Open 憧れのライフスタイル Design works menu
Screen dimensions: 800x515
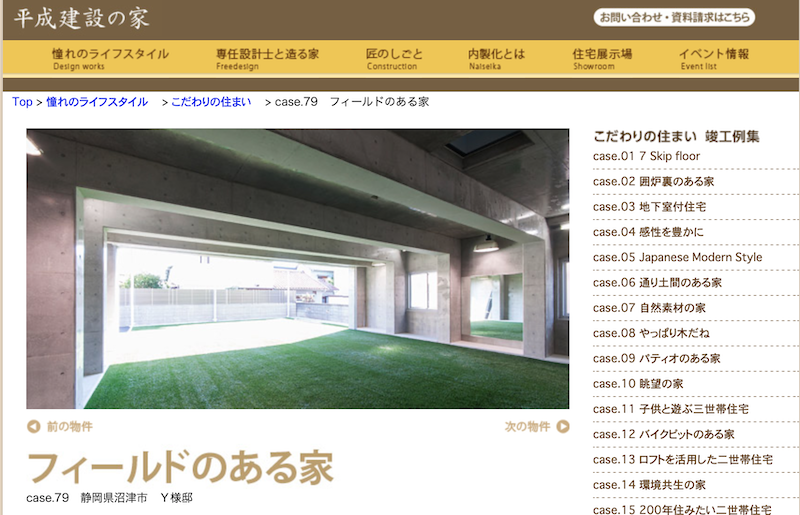(x=110, y=59)
